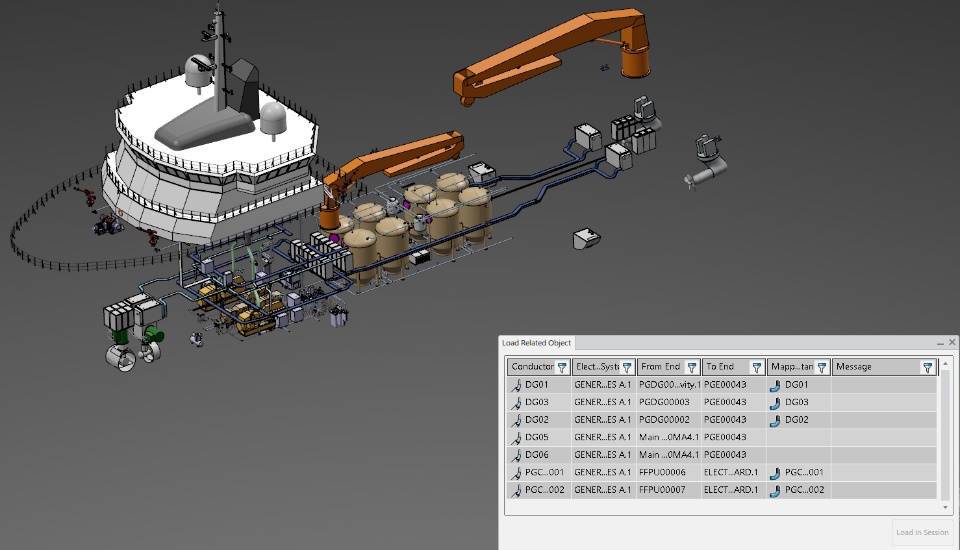
Task: Select To End cell of PGC...002 row
Action: (x=731, y=490)
